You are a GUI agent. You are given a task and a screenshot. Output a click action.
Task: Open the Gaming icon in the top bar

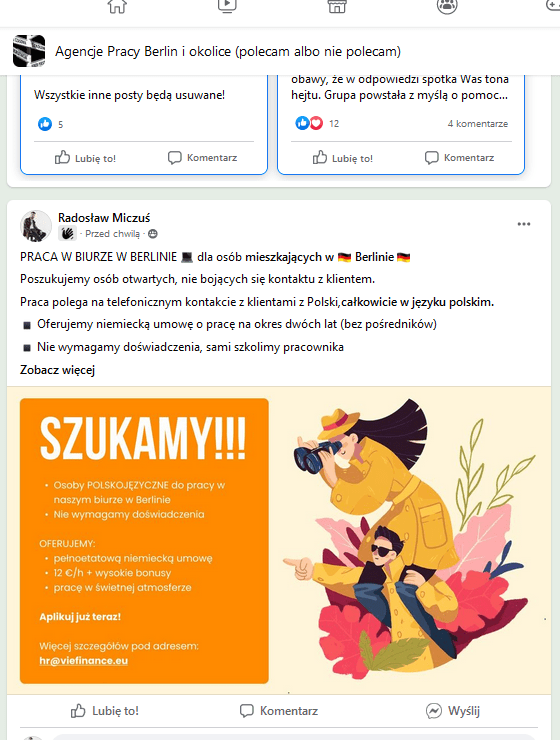pyautogui.click(x=553, y=5)
